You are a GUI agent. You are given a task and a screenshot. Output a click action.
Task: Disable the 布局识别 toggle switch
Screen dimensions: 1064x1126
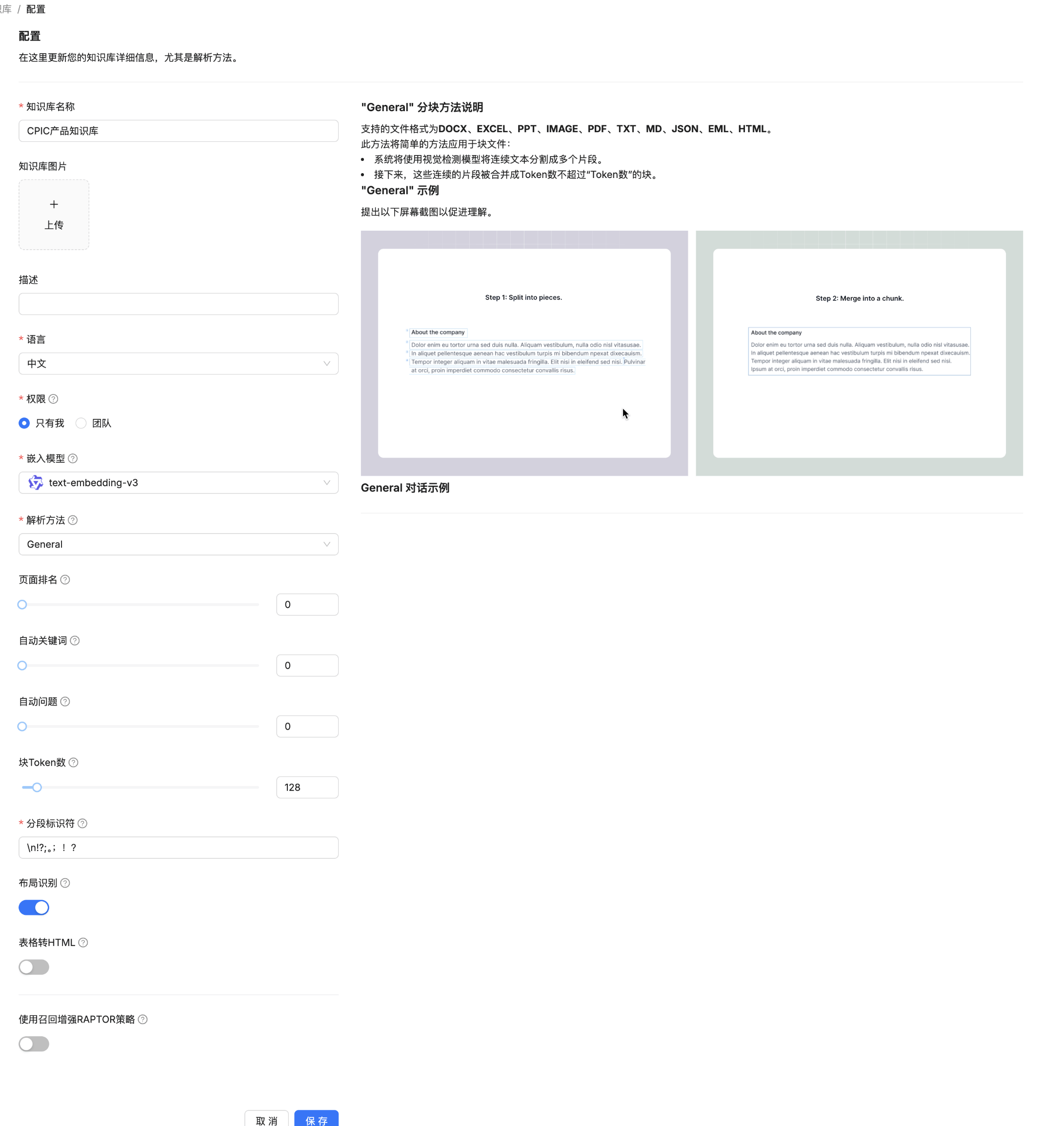34,907
